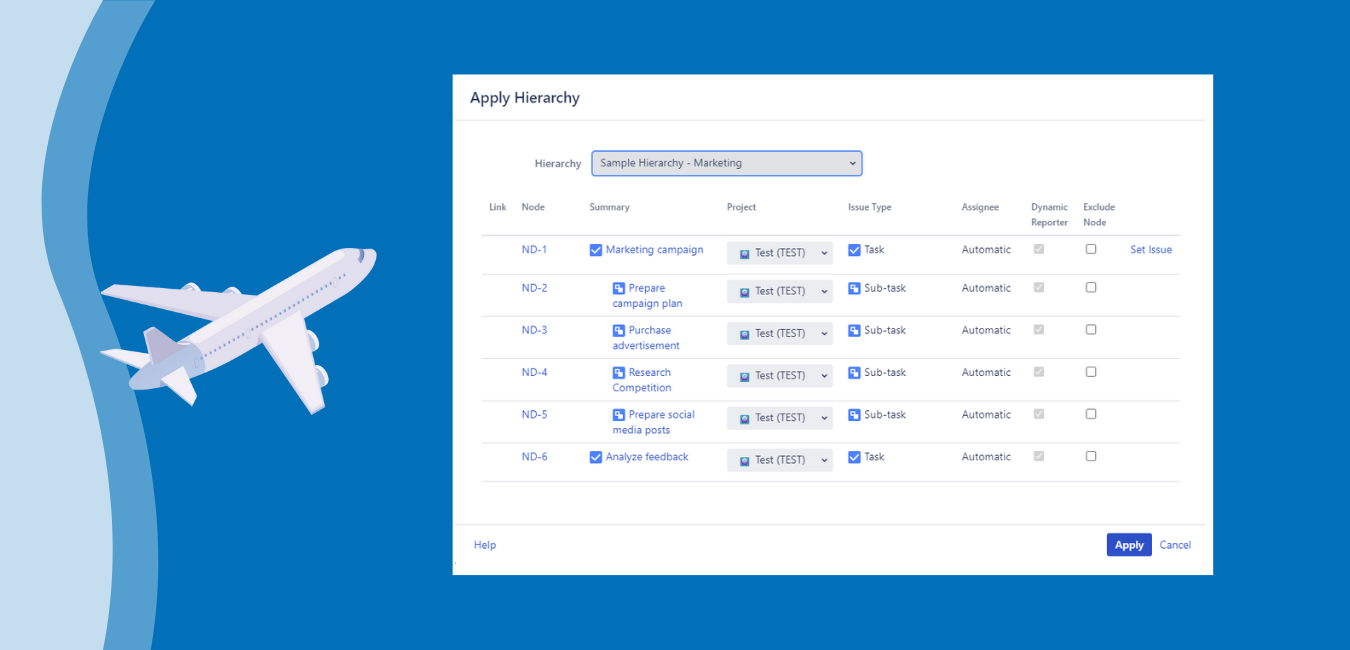Screen dimensions: 1350x650
Task: Check the Exclude Node box on the ND-4 row
Action: pyautogui.click(x=1091, y=371)
